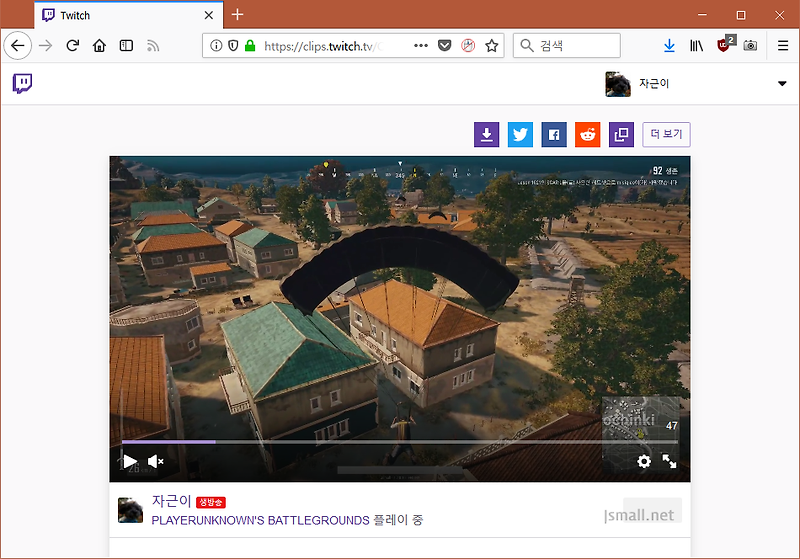The height and width of the screenshot is (559, 800).
Task: Click the RSS feed icon
Action: click(x=153, y=46)
